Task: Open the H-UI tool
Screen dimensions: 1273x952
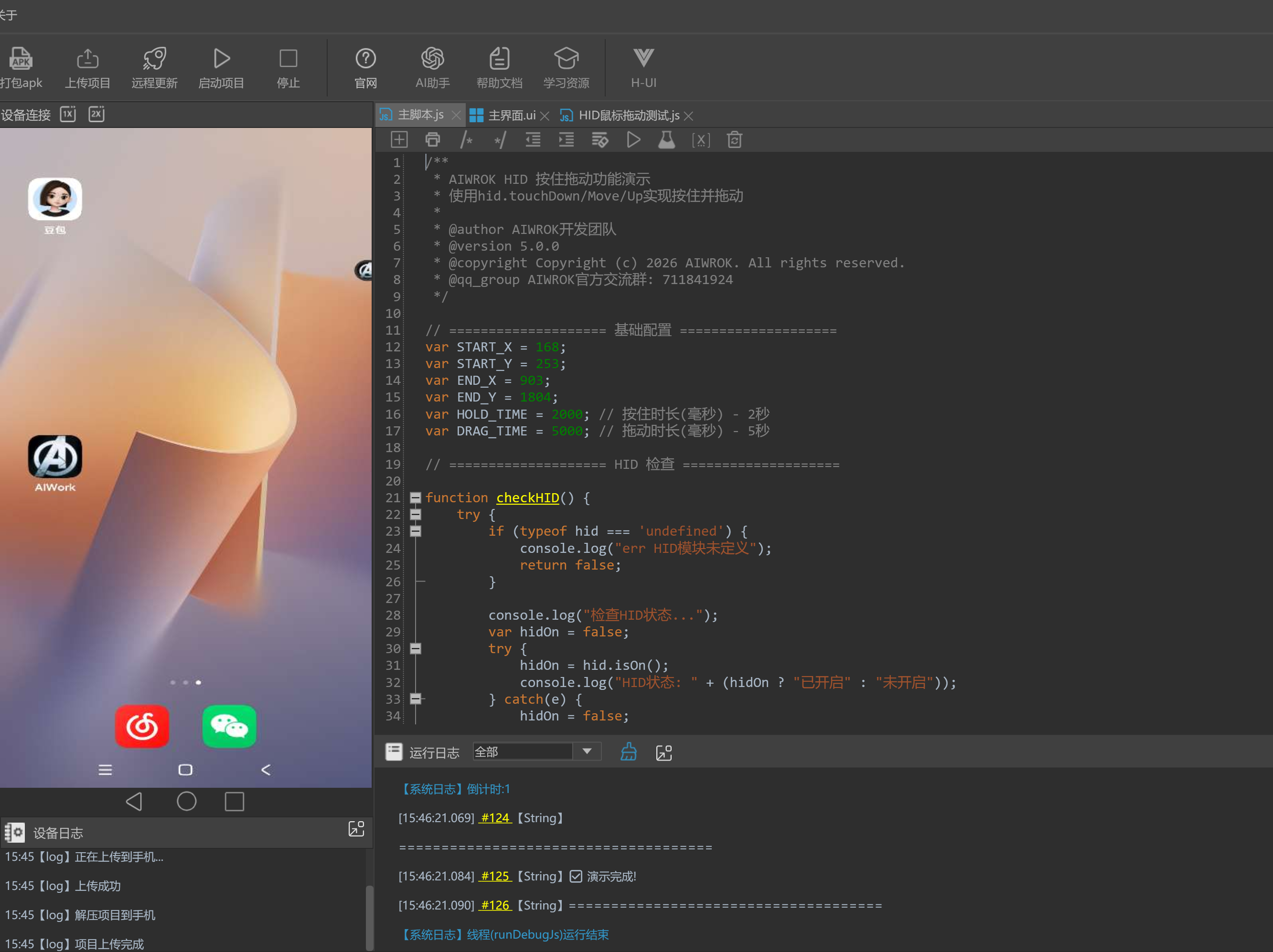Action: pos(643,67)
